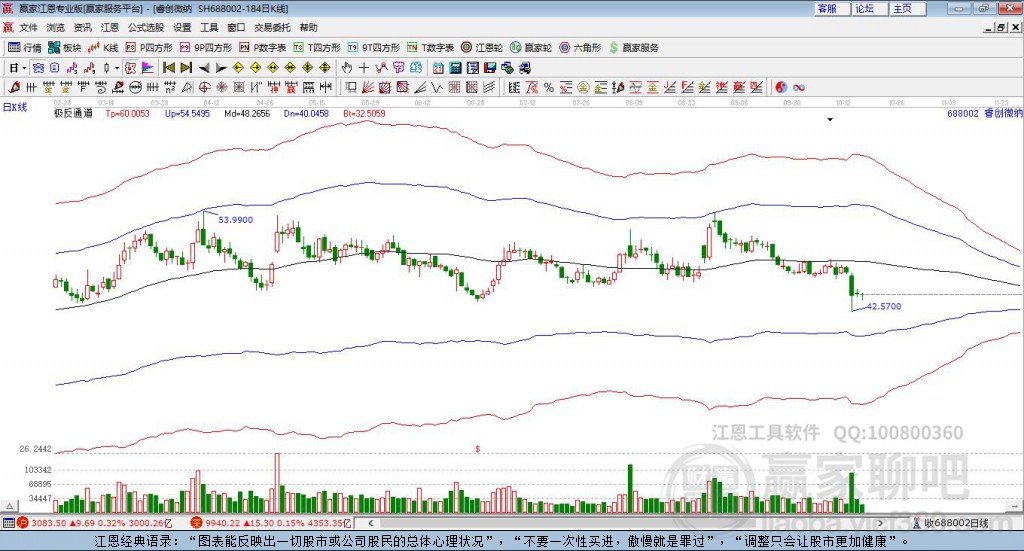Viewport: 1024px width, 551px height.
Task: Open the 工具 menu
Action: pyautogui.click(x=209, y=27)
